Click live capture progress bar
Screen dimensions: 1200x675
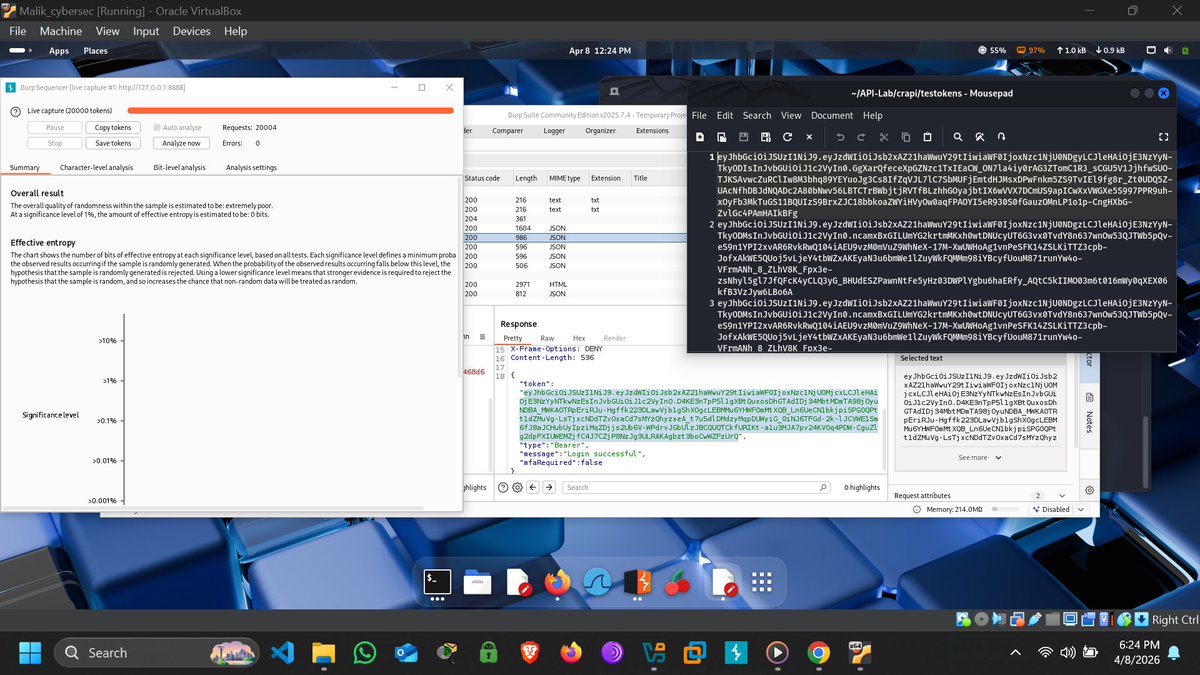coord(290,110)
